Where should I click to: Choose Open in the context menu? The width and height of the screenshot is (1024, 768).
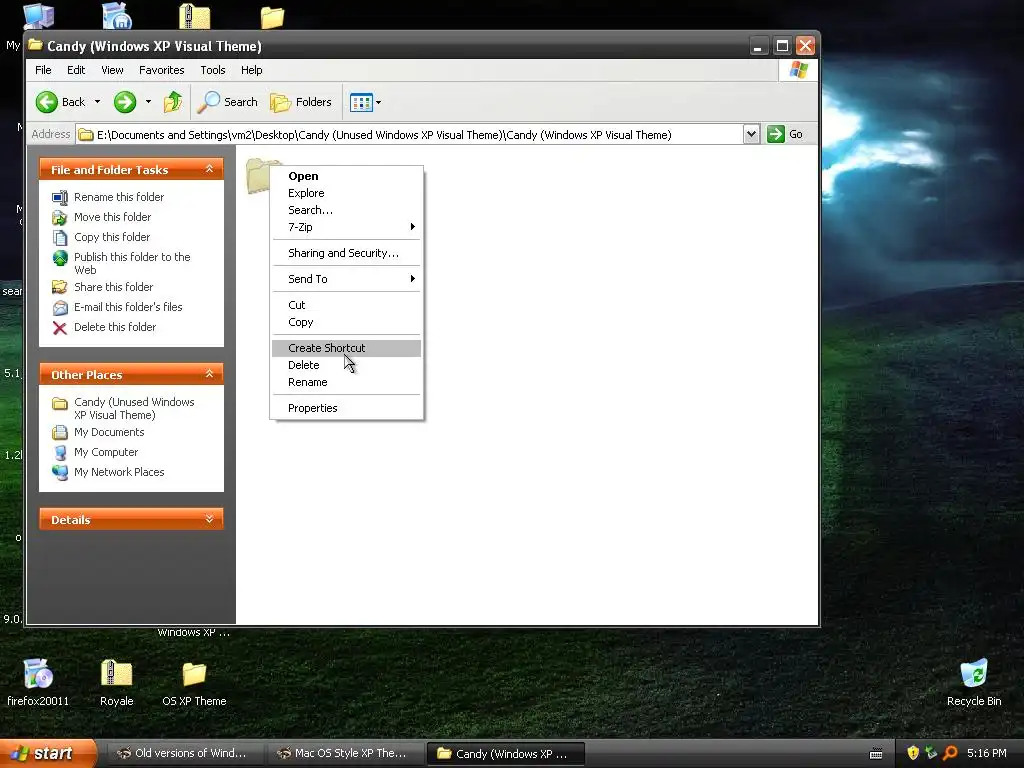(346, 176)
